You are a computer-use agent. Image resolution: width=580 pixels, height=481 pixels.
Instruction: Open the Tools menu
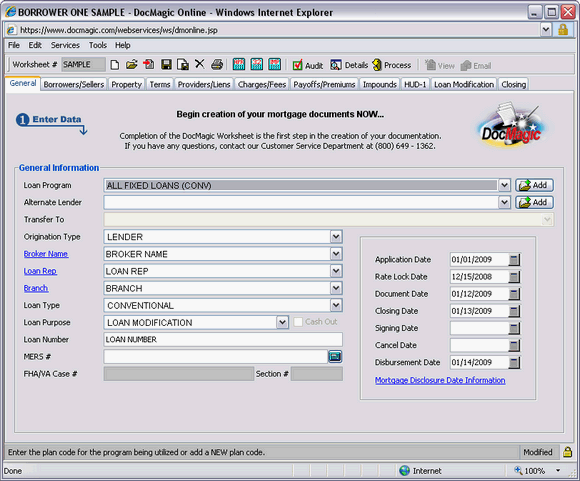point(98,45)
